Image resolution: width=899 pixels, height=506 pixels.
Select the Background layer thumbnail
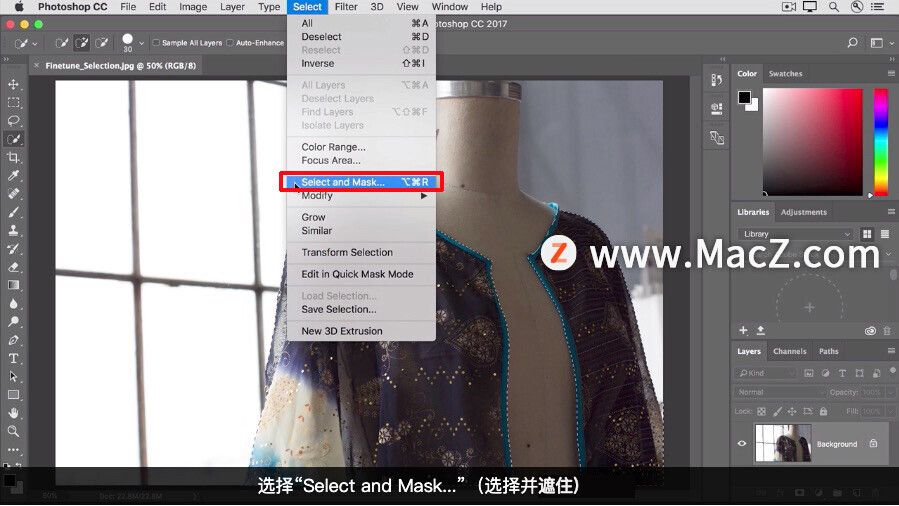pos(783,443)
